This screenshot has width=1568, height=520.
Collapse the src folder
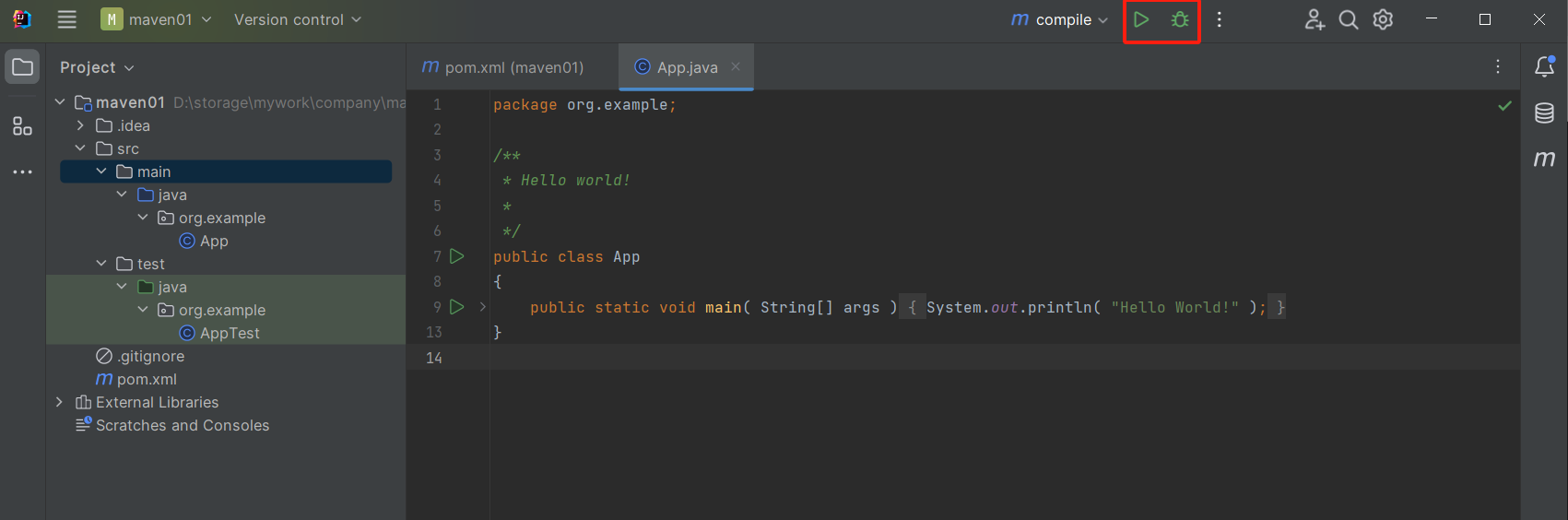pyautogui.click(x=80, y=148)
